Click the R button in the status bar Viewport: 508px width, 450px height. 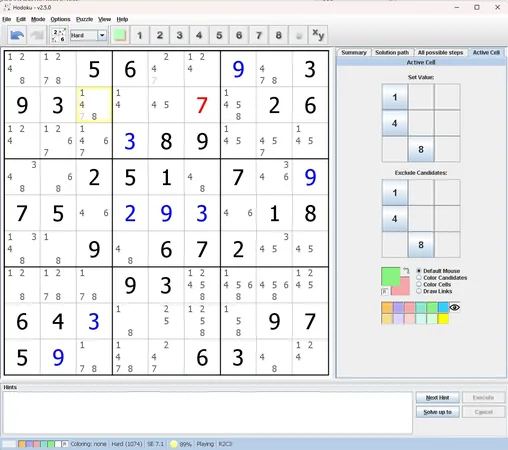(65, 444)
